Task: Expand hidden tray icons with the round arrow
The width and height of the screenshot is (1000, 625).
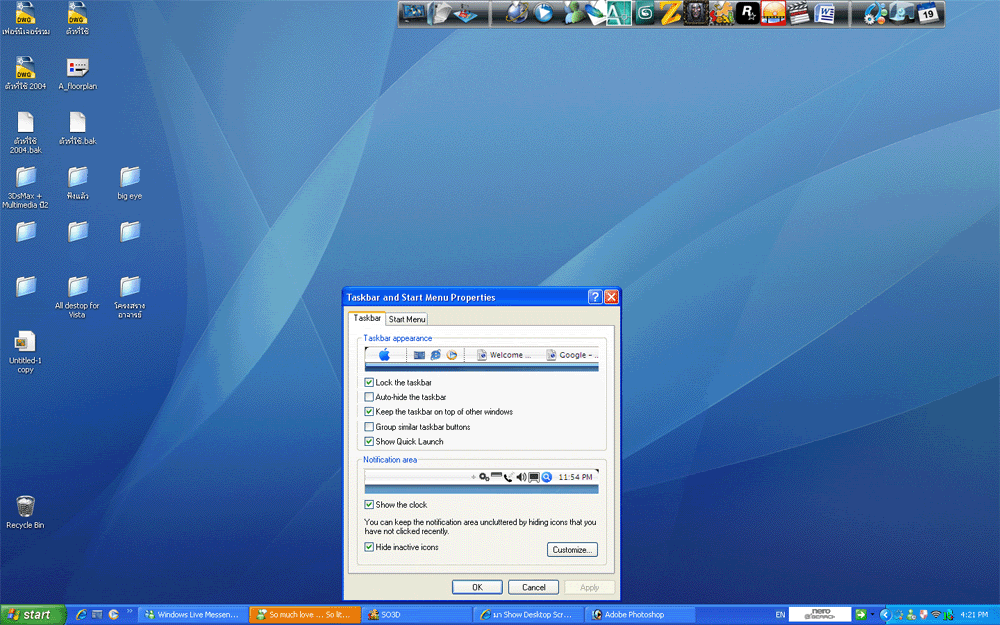Action: [885, 615]
